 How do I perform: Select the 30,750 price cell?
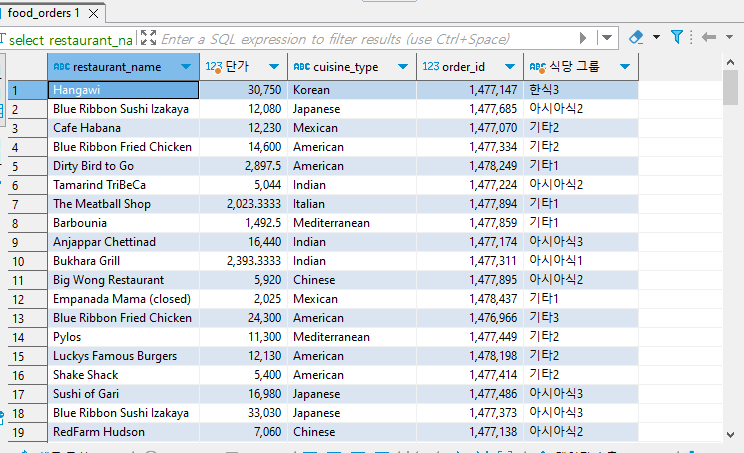243,90
